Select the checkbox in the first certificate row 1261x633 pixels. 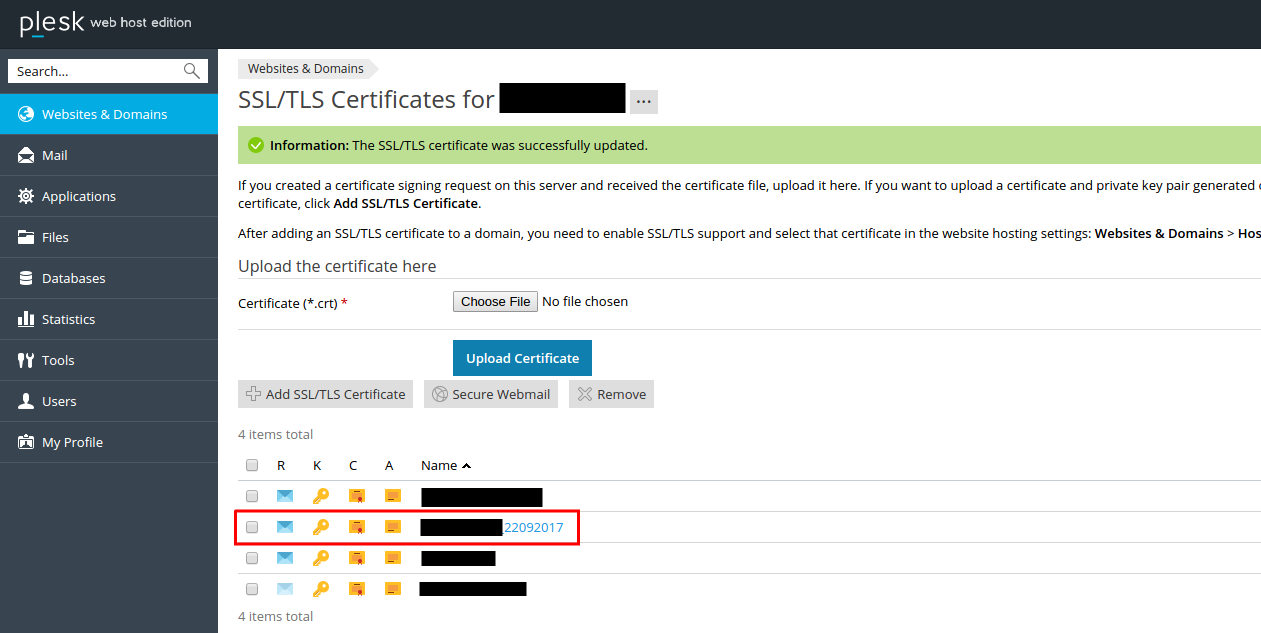252,496
